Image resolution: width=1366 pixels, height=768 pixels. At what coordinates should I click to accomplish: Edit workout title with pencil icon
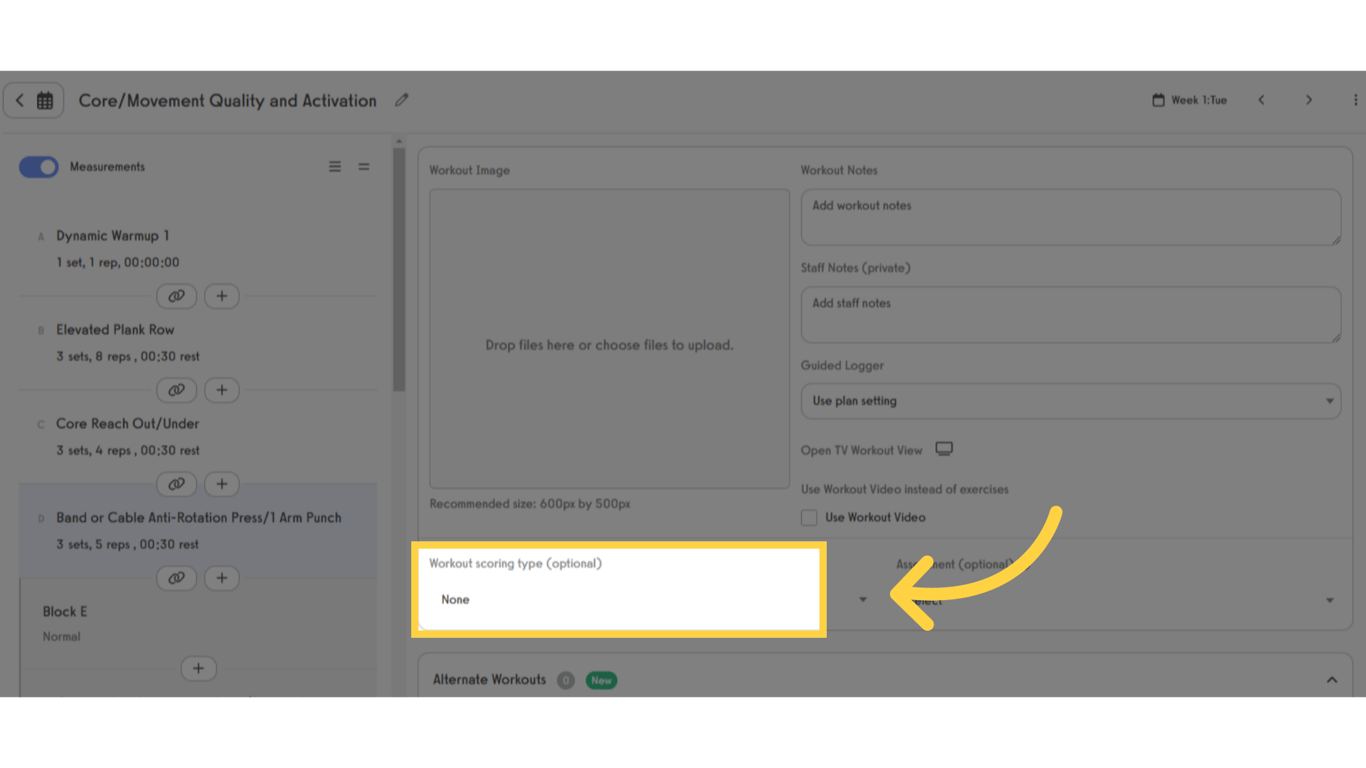(402, 100)
